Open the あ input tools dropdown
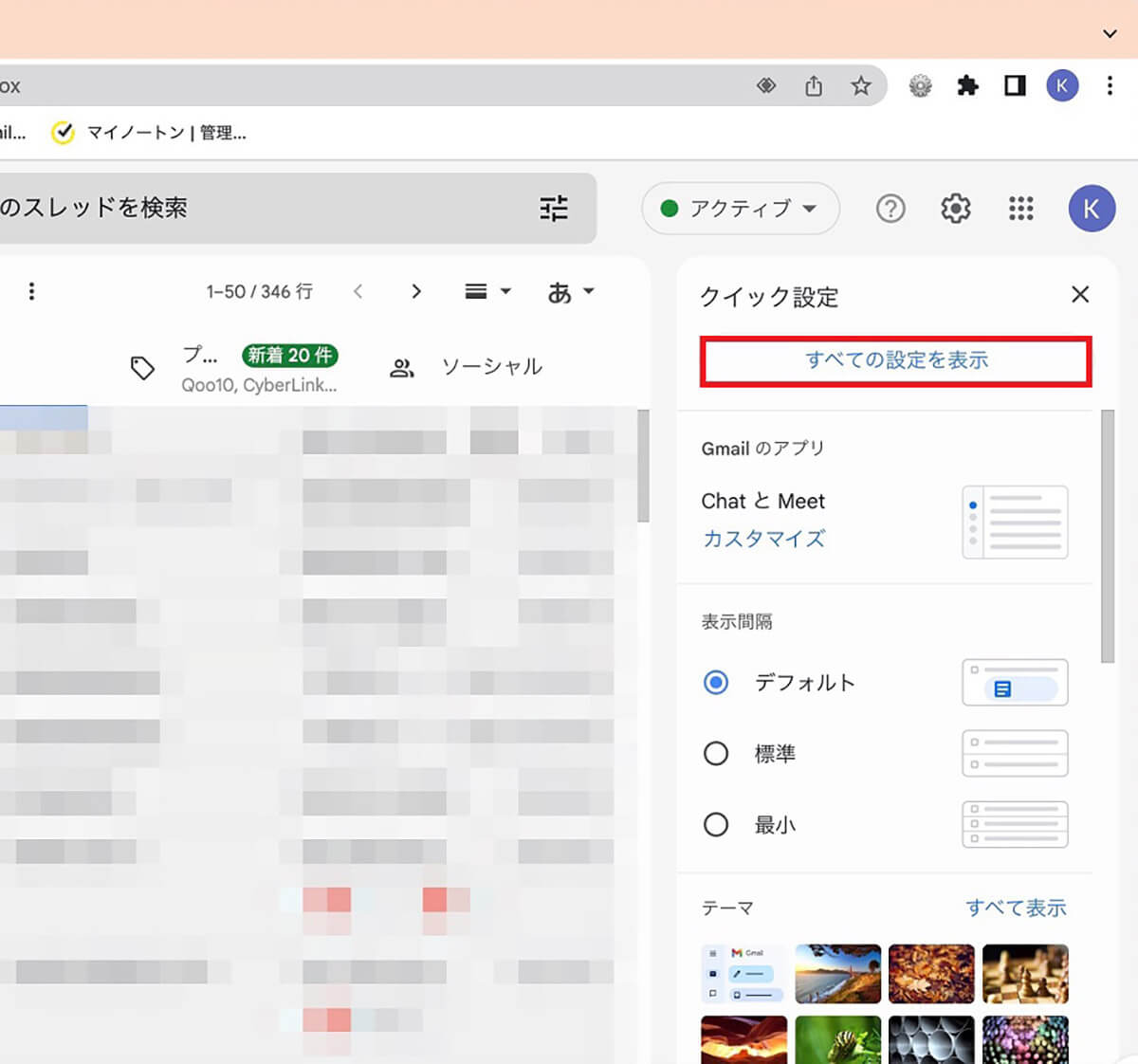The width and height of the screenshot is (1138, 1064). click(571, 292)
